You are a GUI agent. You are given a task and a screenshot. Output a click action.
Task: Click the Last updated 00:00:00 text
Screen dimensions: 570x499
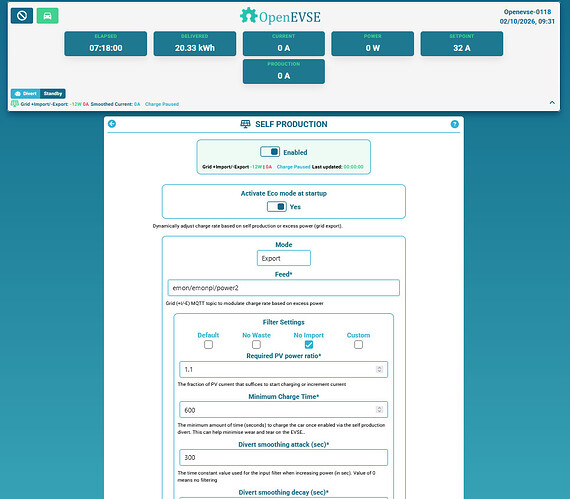coord(338,167)
